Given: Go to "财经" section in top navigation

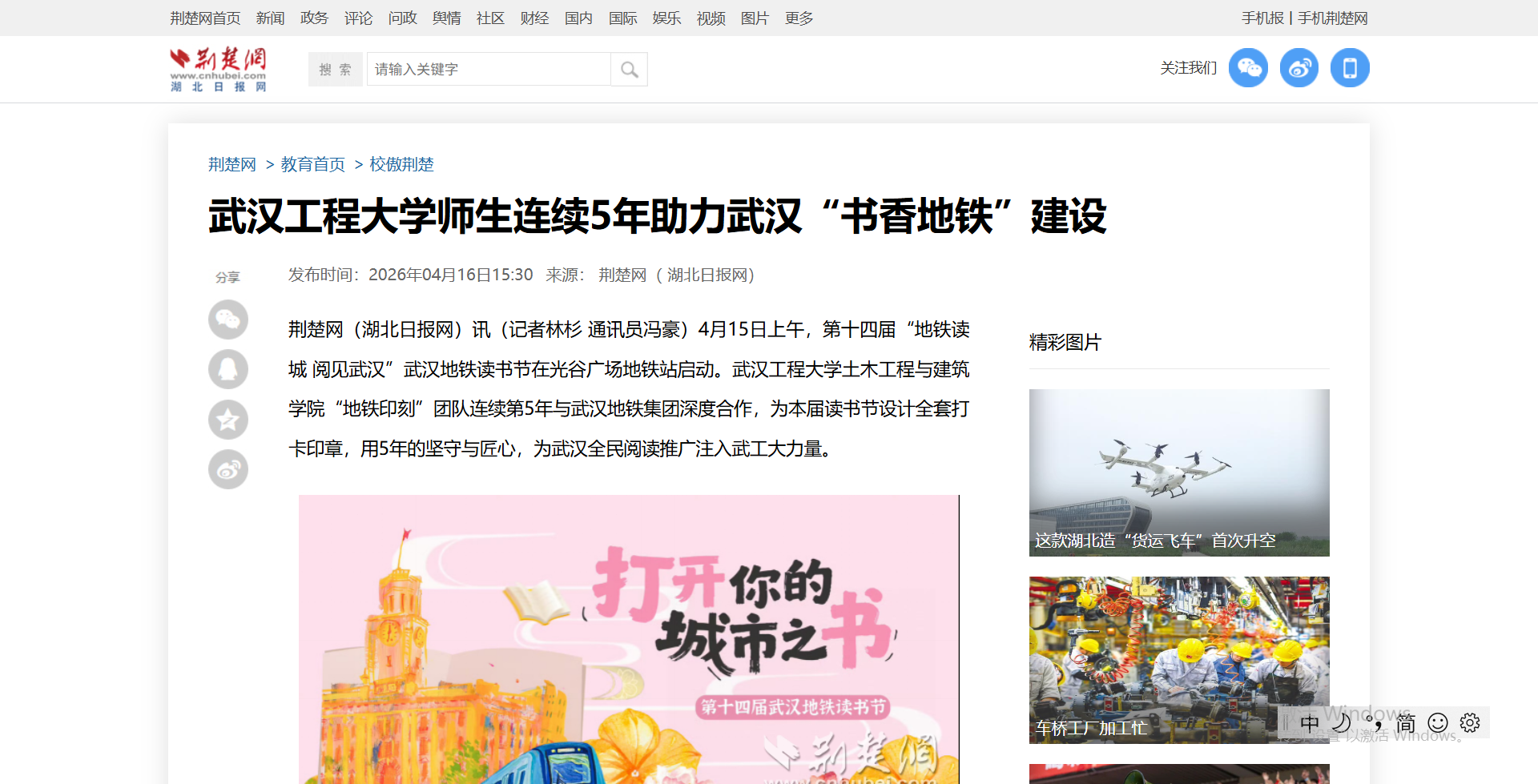Looking at the screenshot, I should (x=534, y=18).
